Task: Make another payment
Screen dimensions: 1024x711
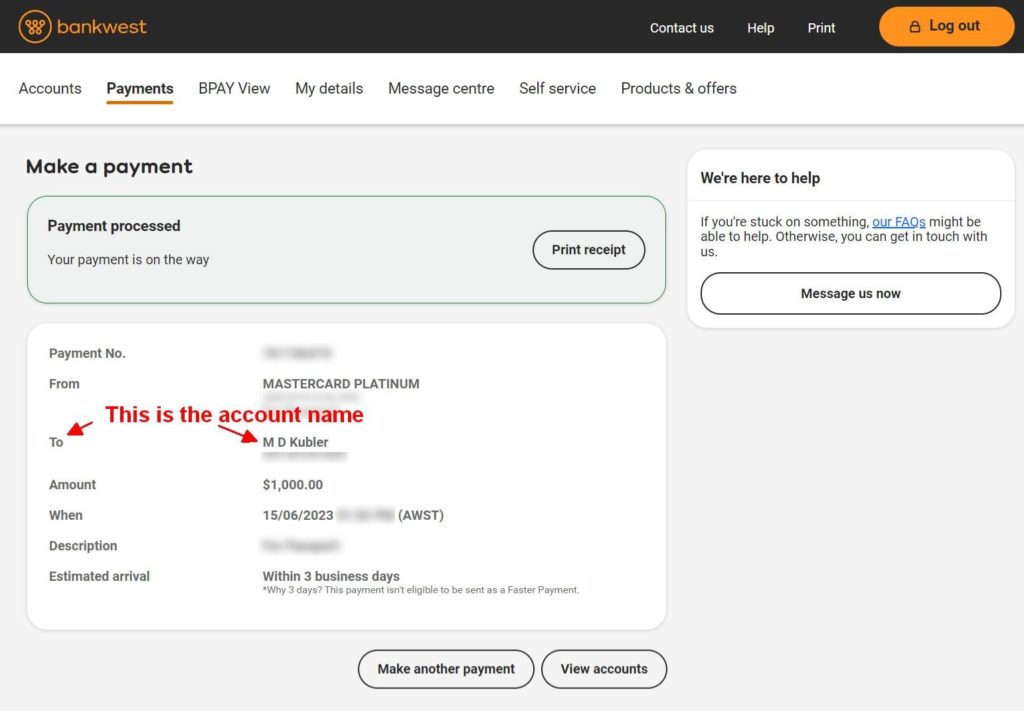Action: coord(446,669)
